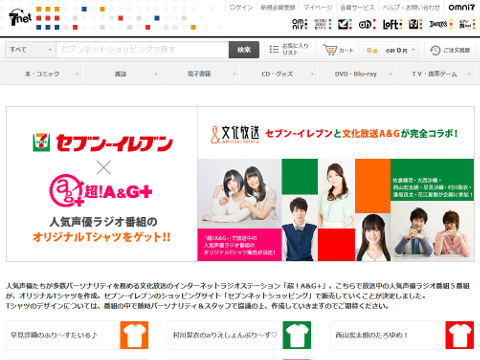
Task: Click the 文化放送 logo in banner
Action: 235,134
